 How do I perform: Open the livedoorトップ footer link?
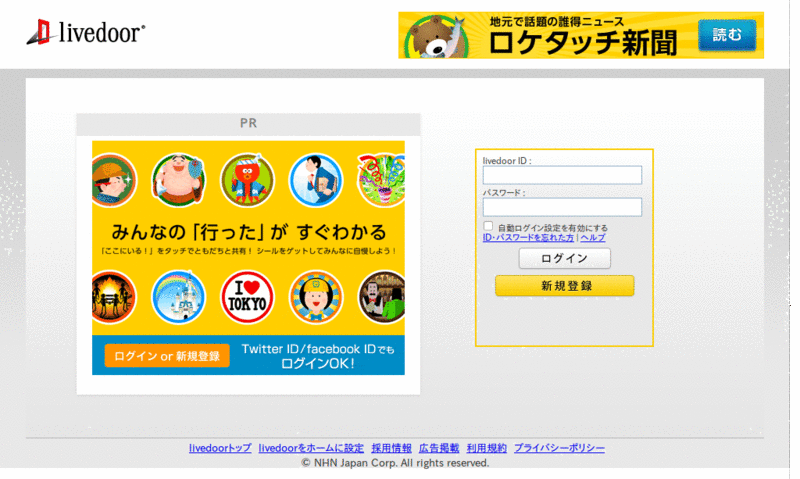point(220,448)
